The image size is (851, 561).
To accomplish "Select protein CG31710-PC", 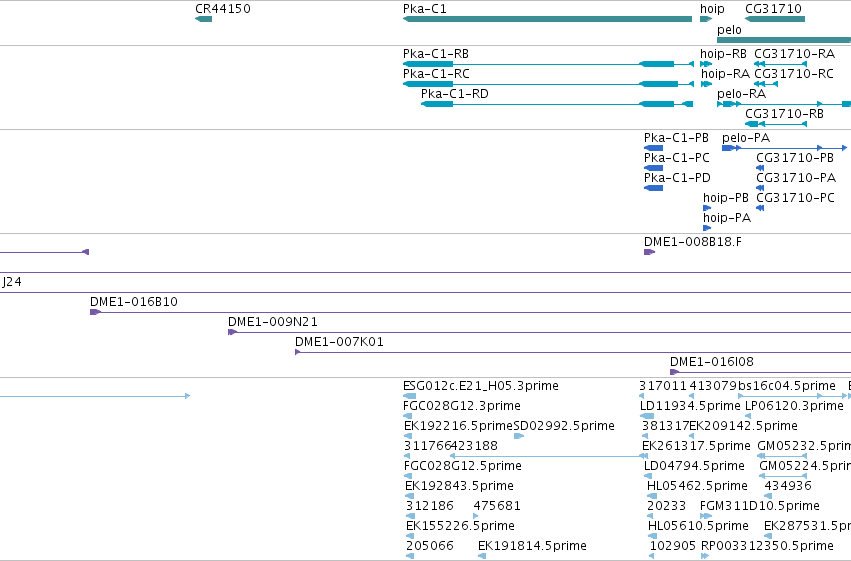I will click(760, 208).
